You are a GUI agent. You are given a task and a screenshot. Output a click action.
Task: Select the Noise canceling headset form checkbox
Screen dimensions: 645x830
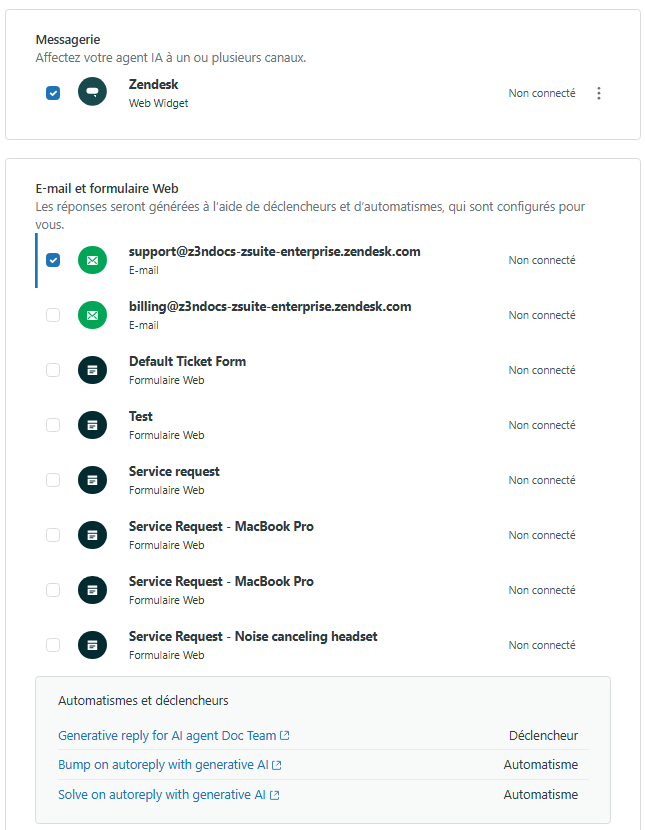(53, 645)
